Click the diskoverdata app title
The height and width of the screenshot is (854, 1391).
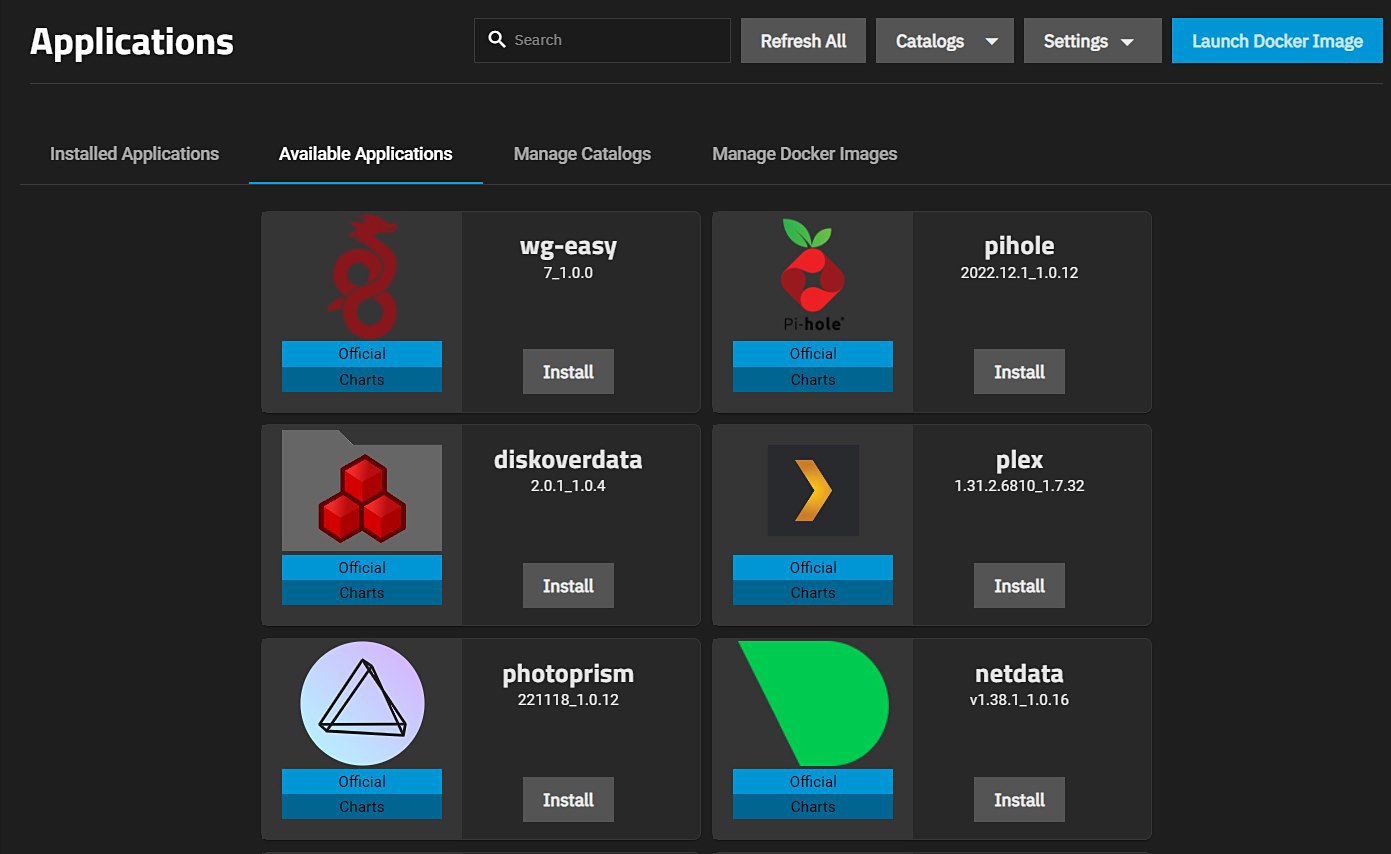coord(568,460)
